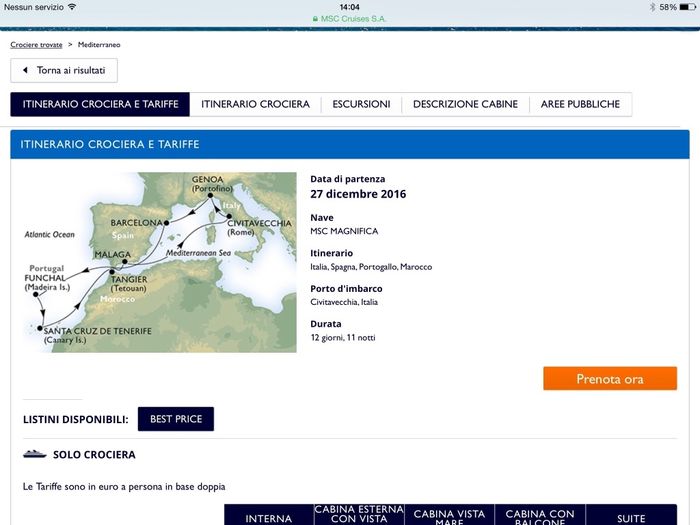Open the Descrizione Cabine tab

(x=465, y=104)
